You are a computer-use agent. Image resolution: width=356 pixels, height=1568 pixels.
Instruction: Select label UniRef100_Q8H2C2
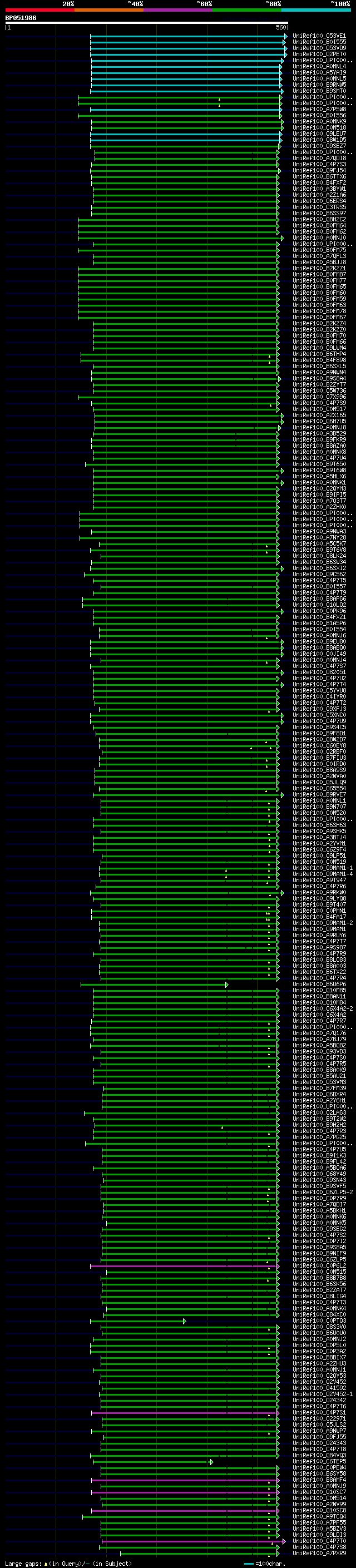(x=319, y=219)
